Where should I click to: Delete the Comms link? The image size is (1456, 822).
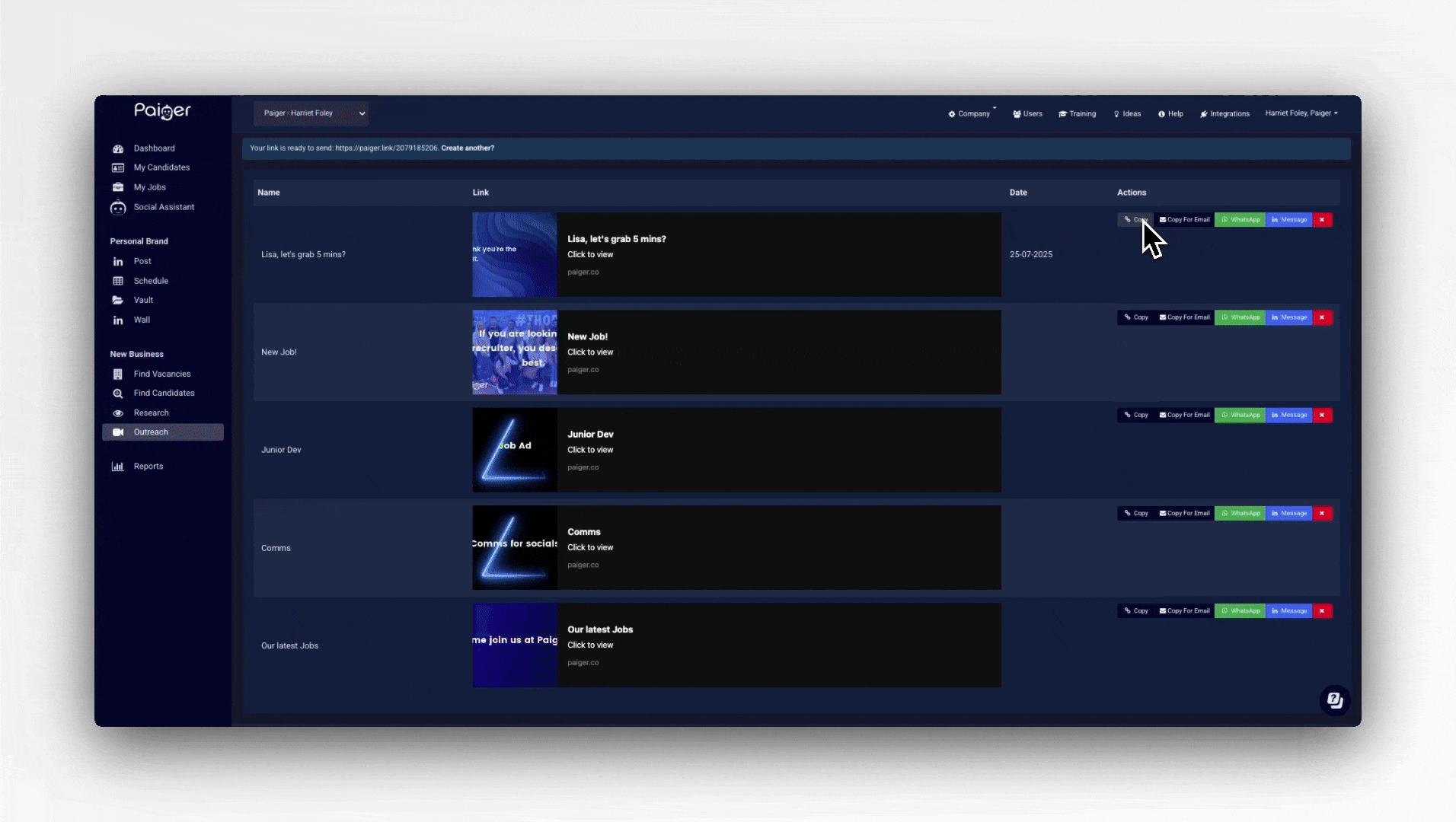(1322, 513)
